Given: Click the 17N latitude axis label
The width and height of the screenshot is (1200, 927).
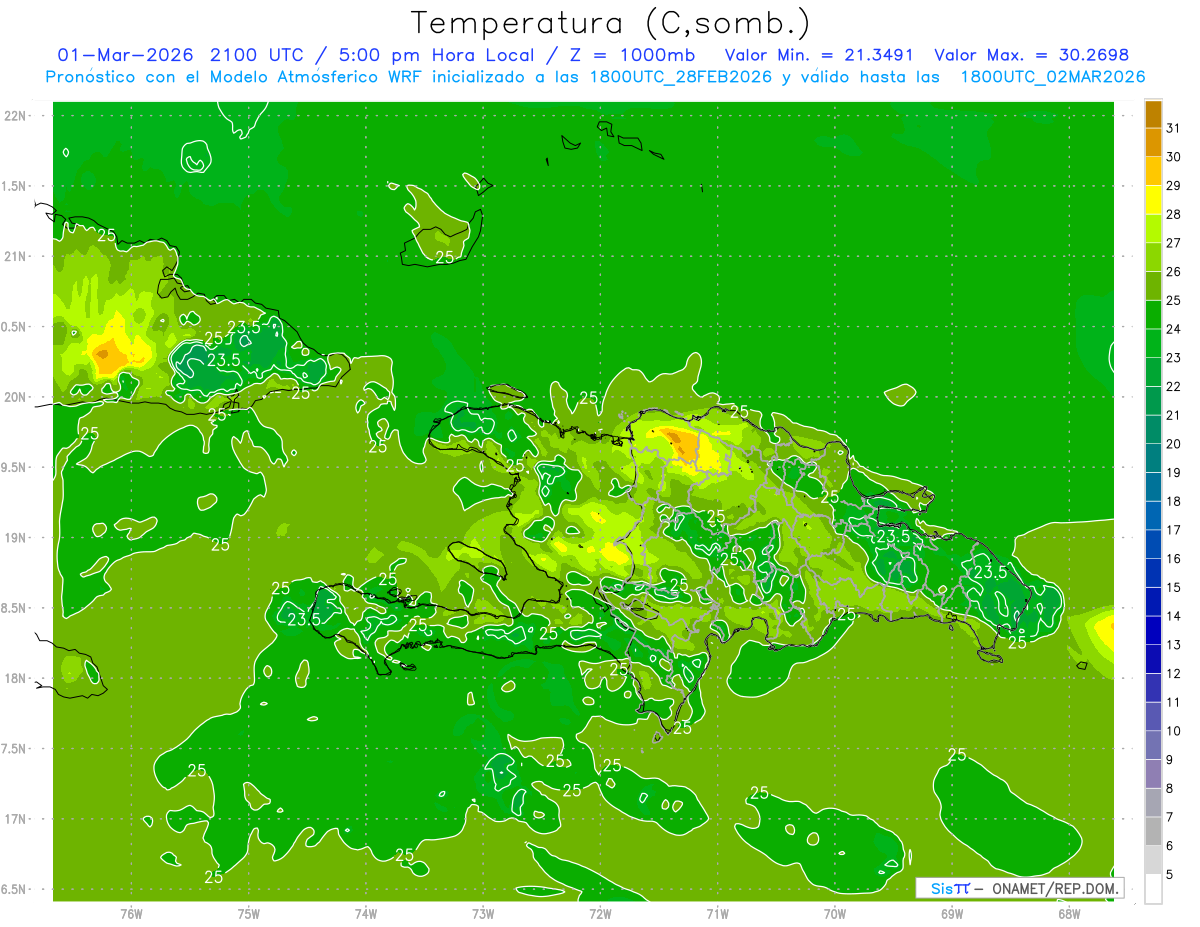Looking at the screenshot, I should 16,819.
